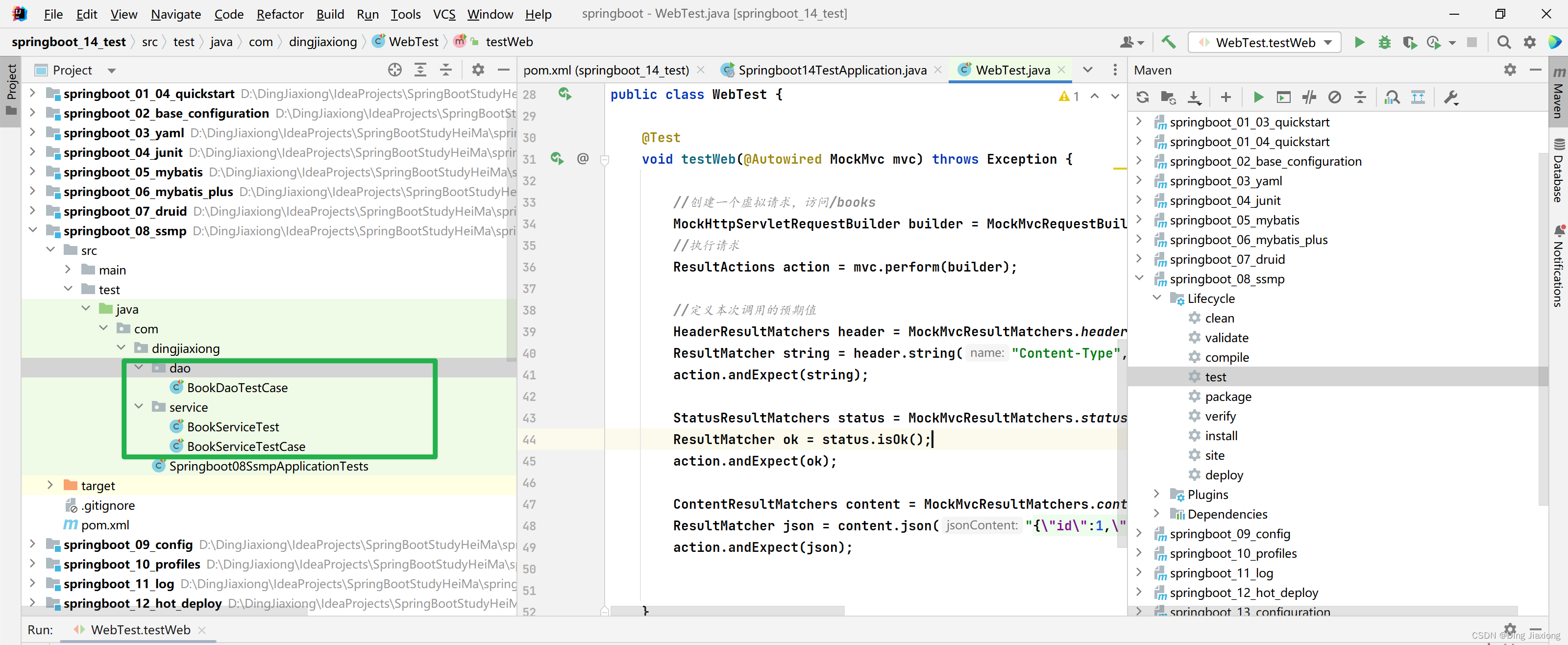Click run test gutter icon beside class WebTest
This screenshot has height=645, width=1568.
tap(565, 94)
